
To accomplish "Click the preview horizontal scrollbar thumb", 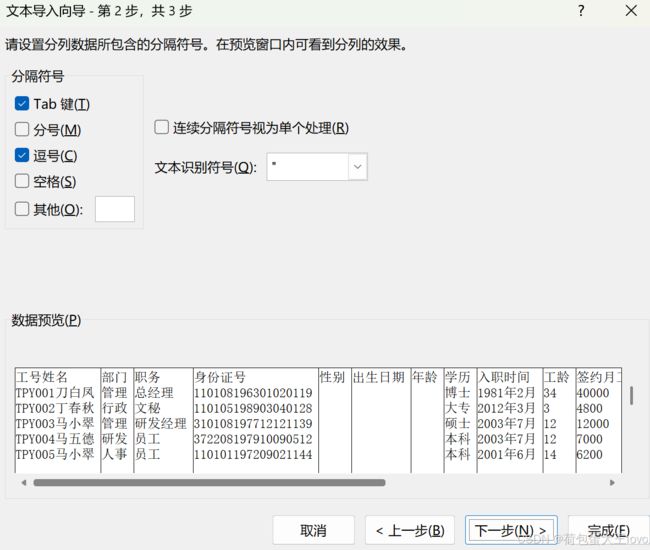I will [209, 482].
